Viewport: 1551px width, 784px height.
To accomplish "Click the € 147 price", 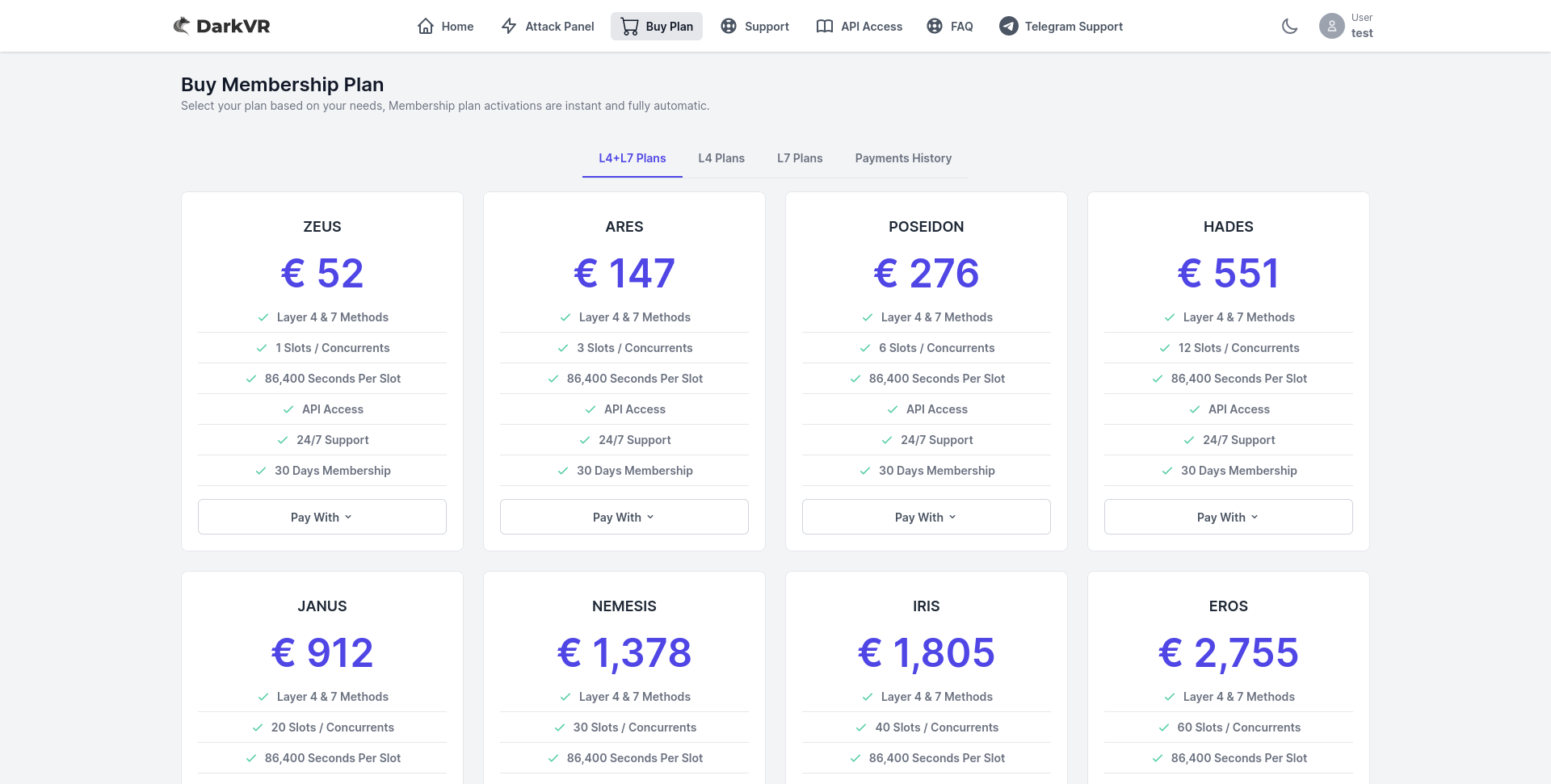I will pyautogui.click(x=624, y=273).
